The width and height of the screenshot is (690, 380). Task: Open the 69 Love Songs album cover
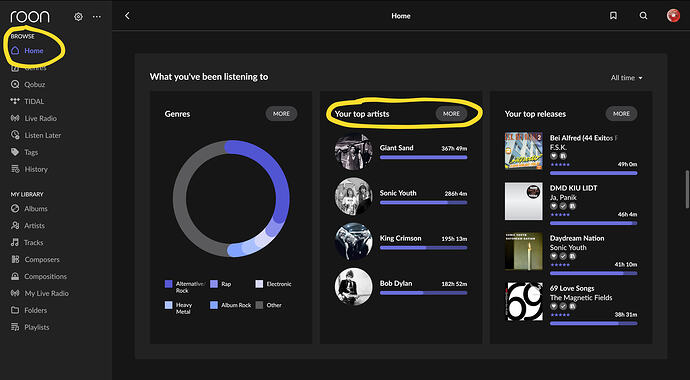[x=524, y=302]
